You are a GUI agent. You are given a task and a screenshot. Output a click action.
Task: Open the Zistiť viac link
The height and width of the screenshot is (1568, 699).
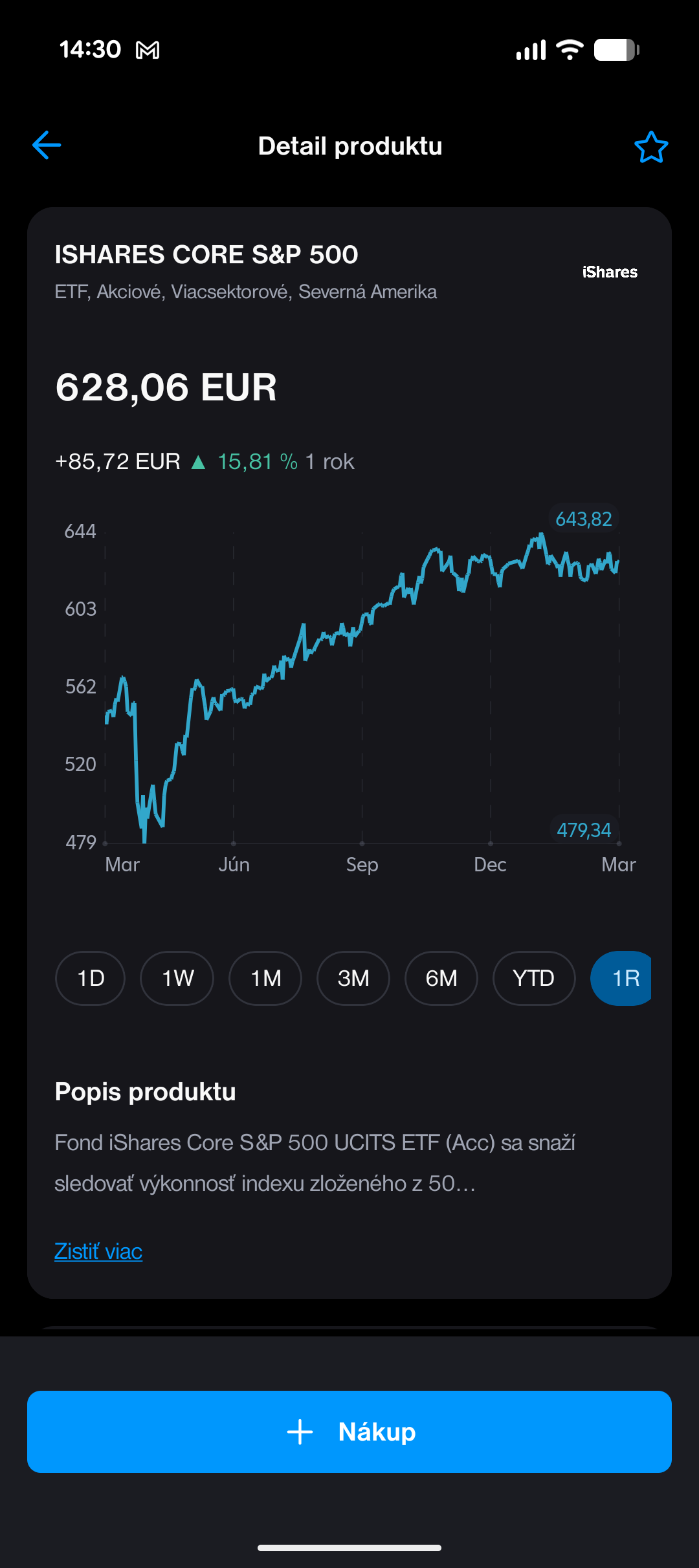98,1251
